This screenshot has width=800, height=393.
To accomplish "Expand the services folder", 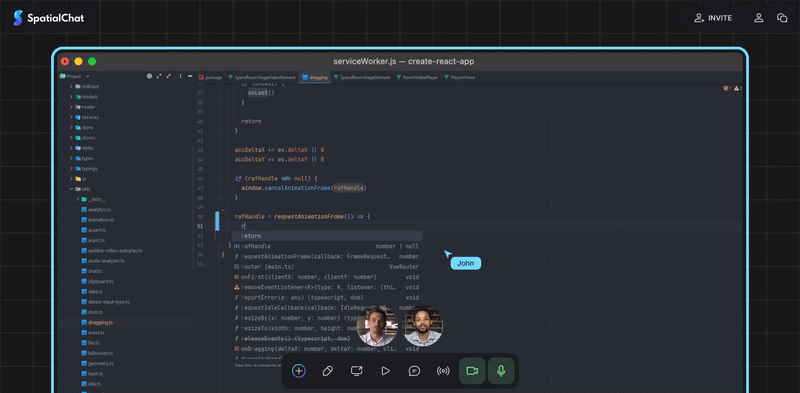I will [x=71, y=117].
